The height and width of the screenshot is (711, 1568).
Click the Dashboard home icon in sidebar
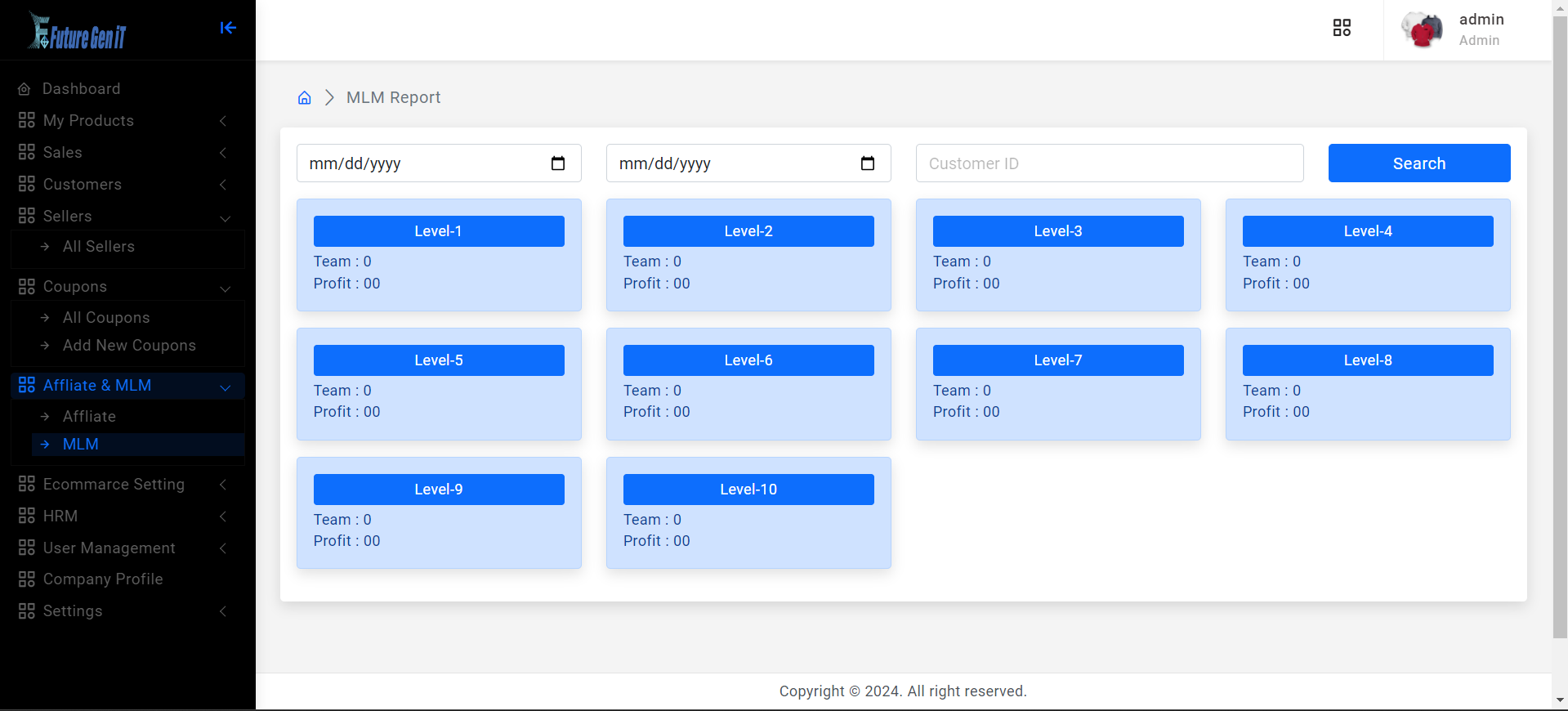[x=25, y=89]
